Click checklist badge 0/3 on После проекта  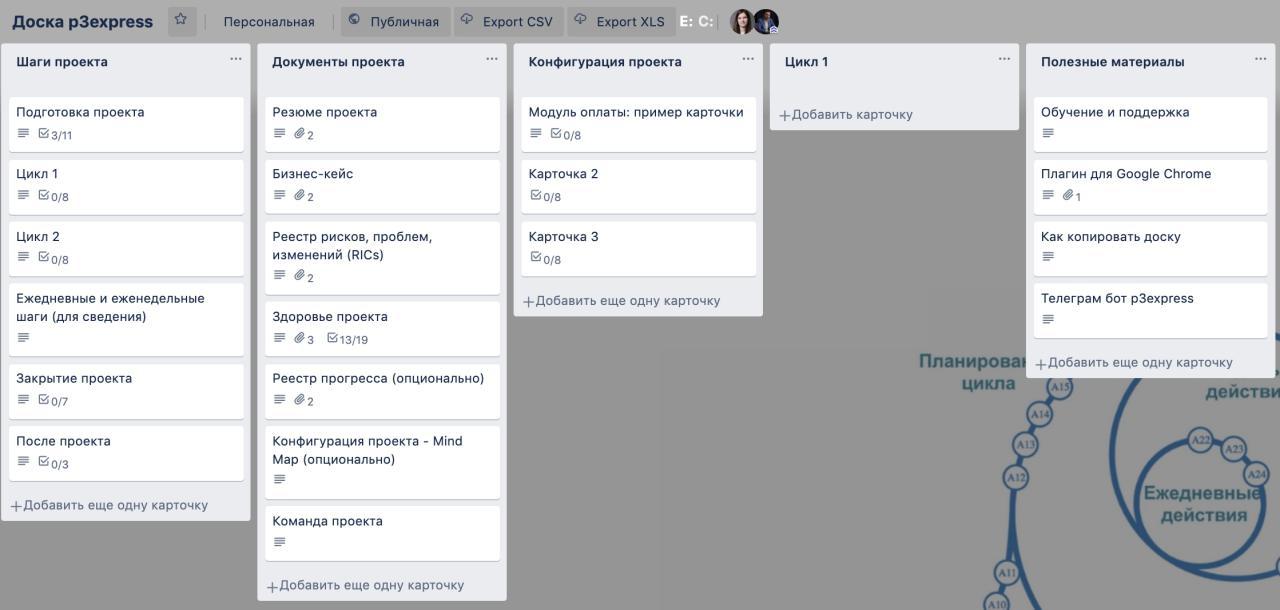(x=54, y=463)
